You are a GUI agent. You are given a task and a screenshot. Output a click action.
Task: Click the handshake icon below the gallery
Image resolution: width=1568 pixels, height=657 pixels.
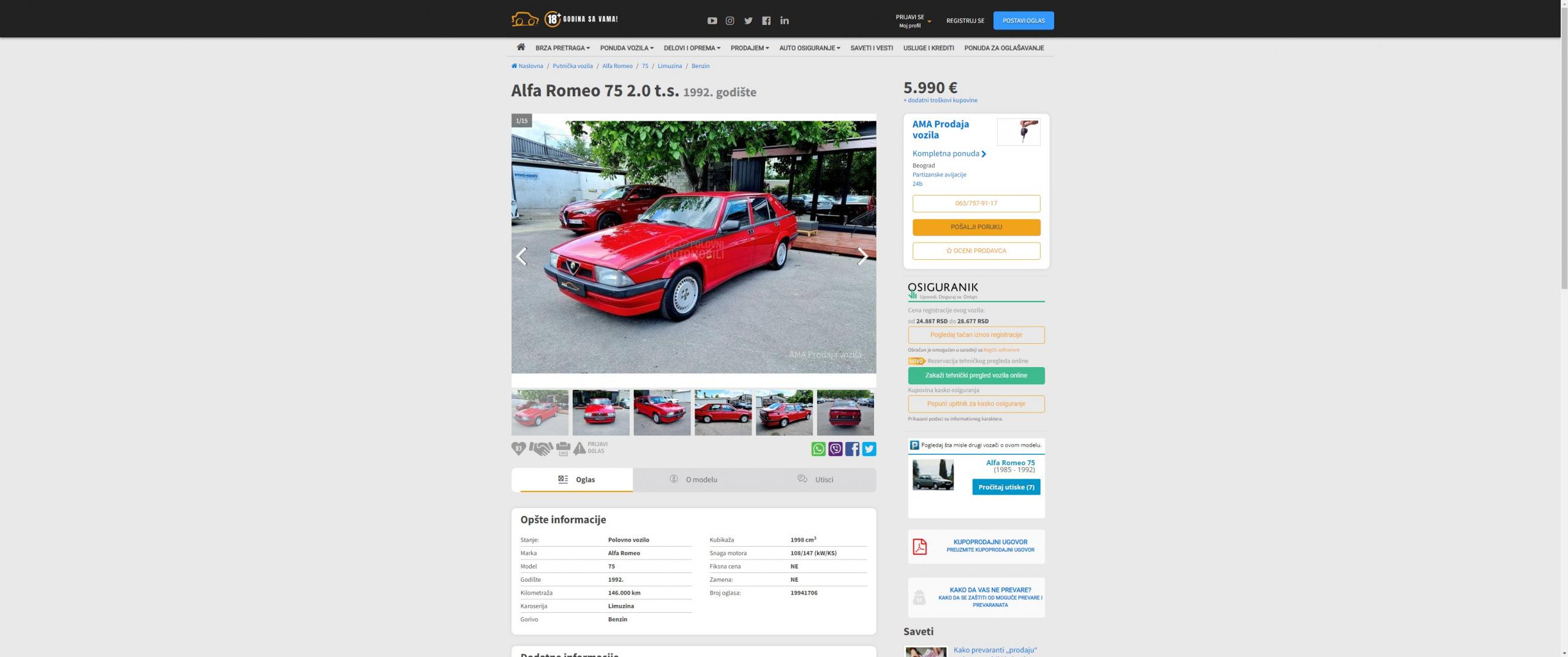(x=541, y=449)
